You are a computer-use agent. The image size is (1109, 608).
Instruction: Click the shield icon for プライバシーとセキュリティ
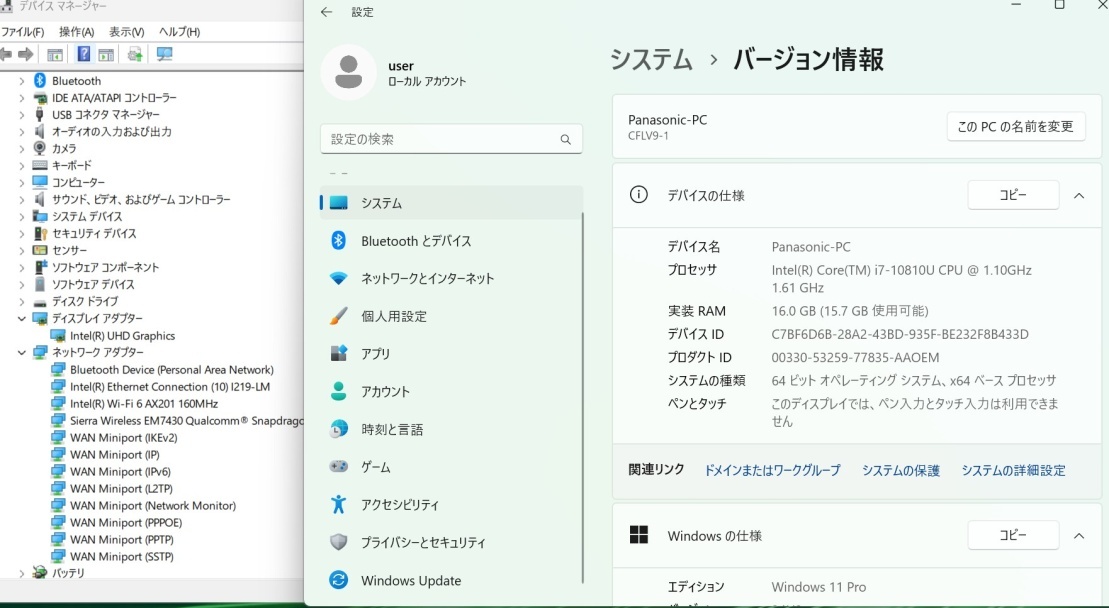click(x=338, y=542)
